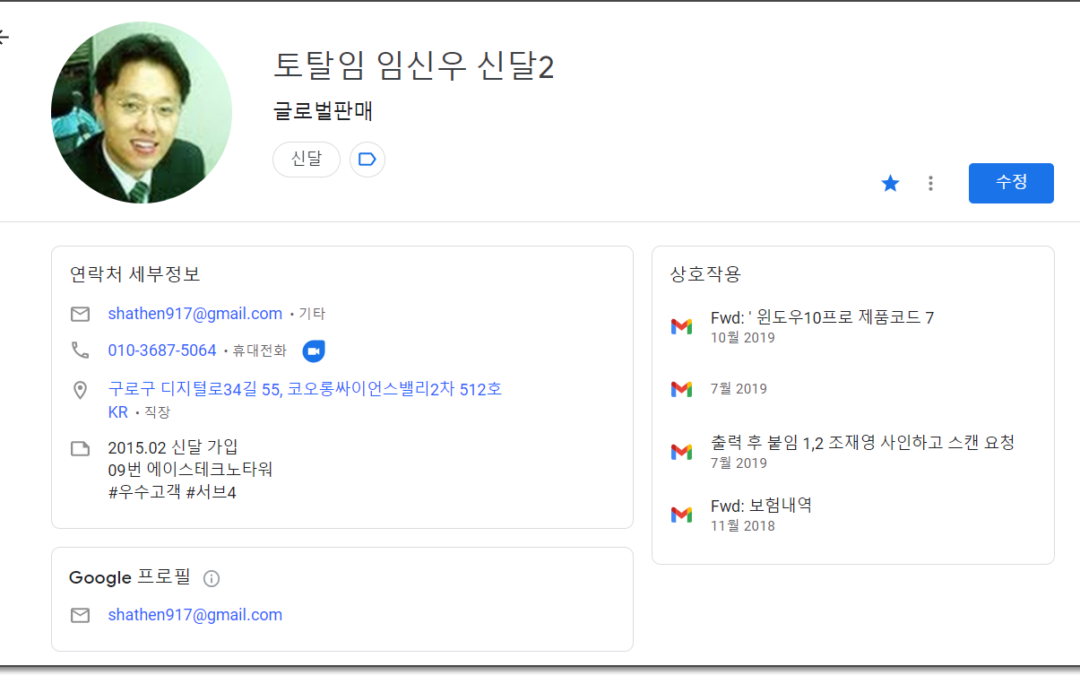Image resolution: width=1080 pixels, height=675 pixels.
Task: Click the Google 프로필 info icon
Action: coord(211,579)
